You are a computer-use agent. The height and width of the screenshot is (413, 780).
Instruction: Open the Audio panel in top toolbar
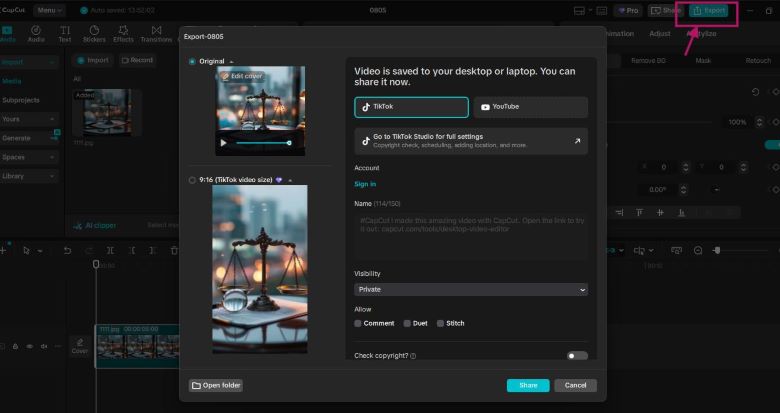(x=36, y=34)
